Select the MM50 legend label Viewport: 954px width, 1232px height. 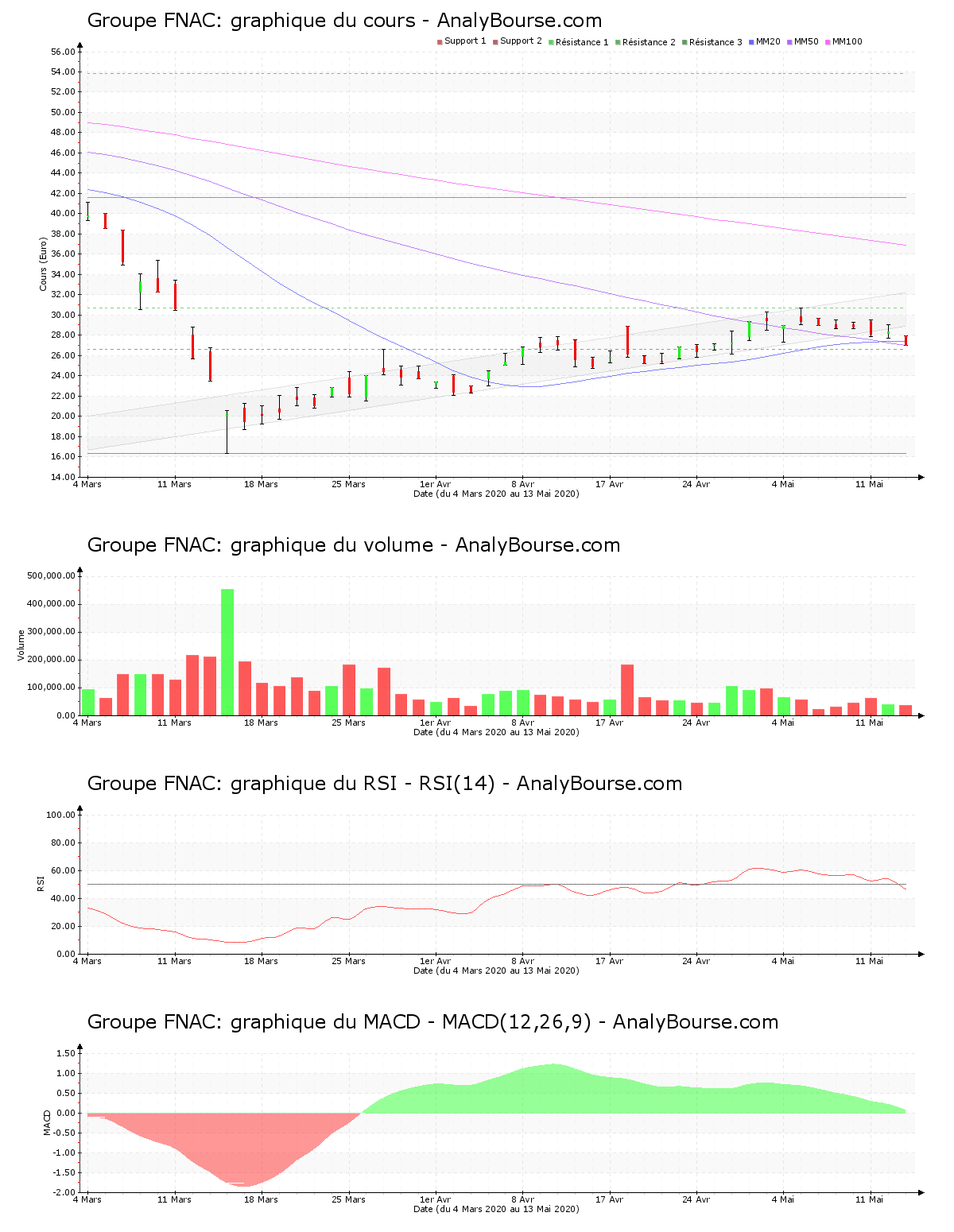(x=806, y=41)
